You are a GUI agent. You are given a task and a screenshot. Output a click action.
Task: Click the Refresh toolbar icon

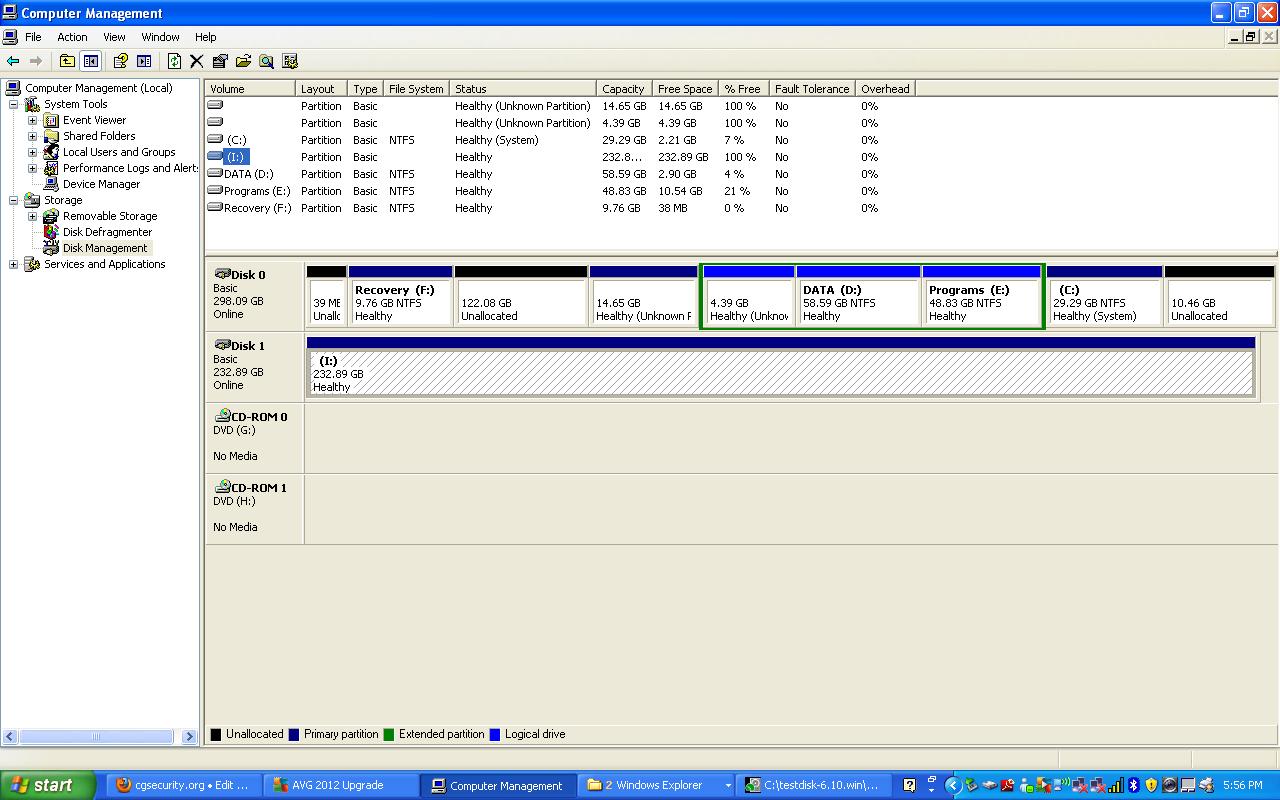pos(174,61)
